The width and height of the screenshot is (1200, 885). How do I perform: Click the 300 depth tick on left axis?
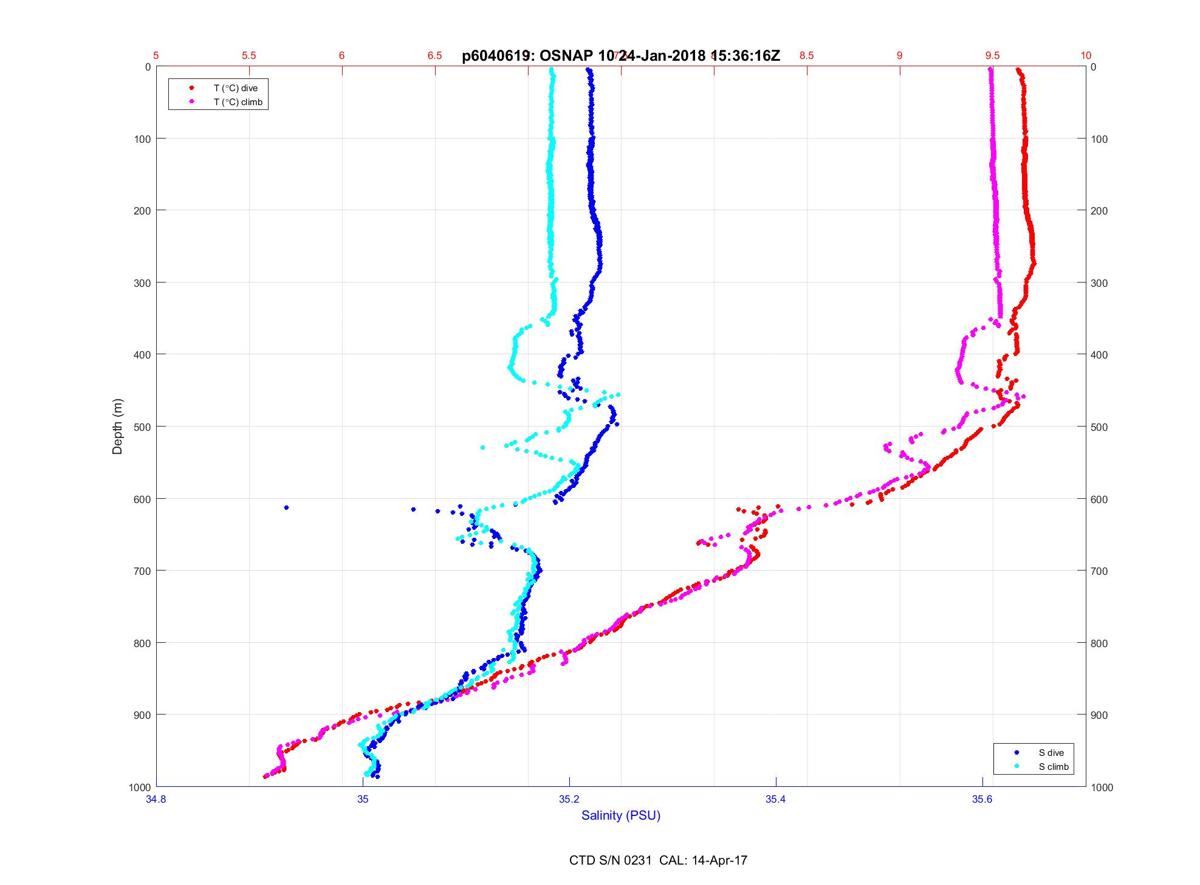pos(140,283)
